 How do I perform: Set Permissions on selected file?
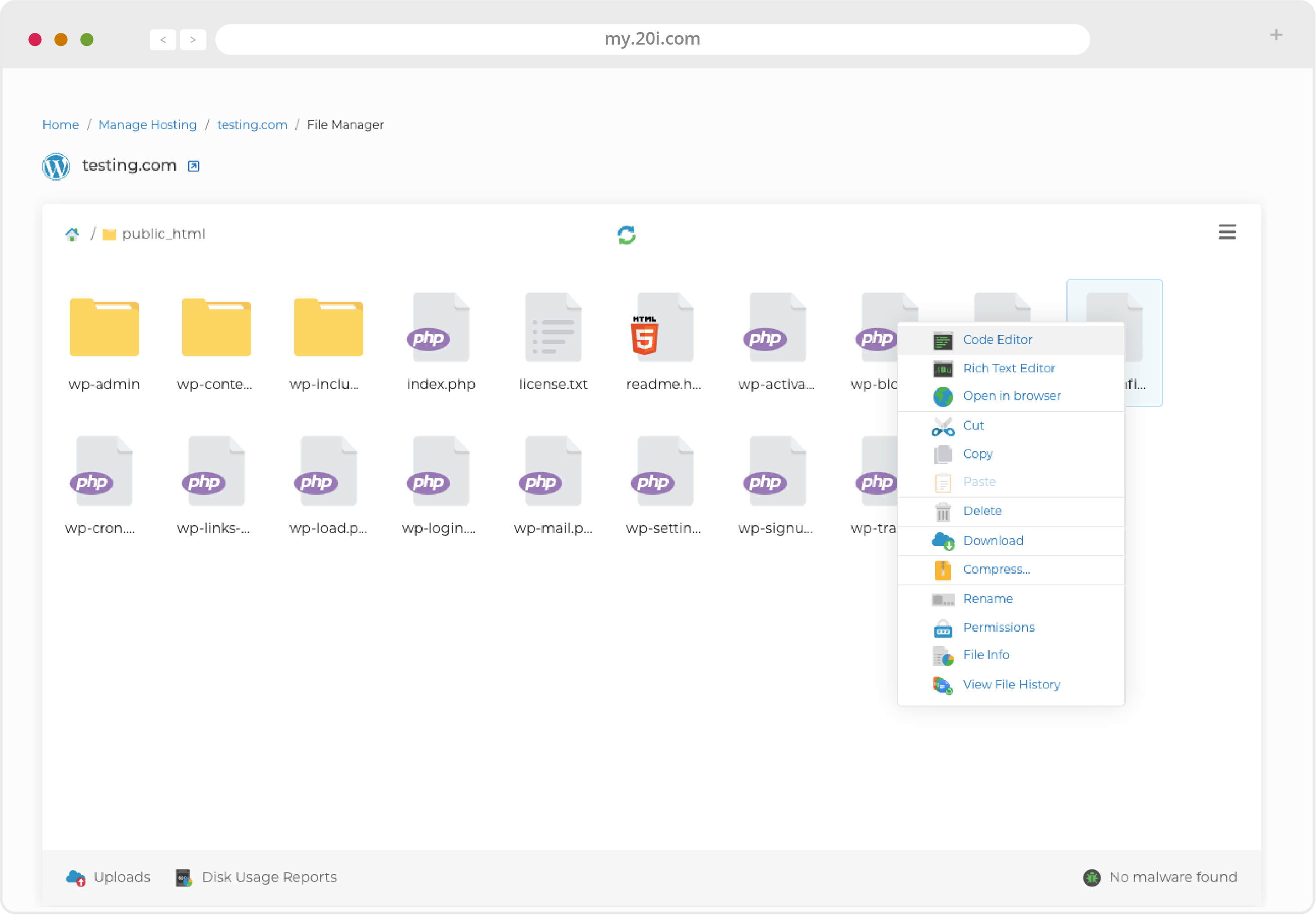[x=998, y=627]
